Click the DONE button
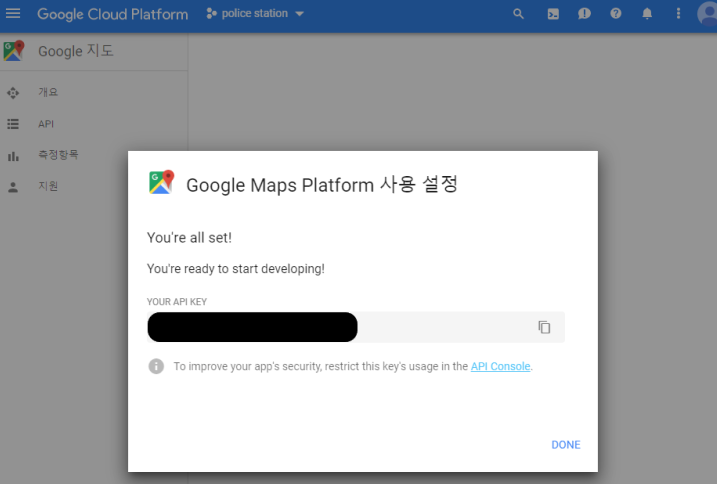Screen dimensions: 717x484 point(566,445)
